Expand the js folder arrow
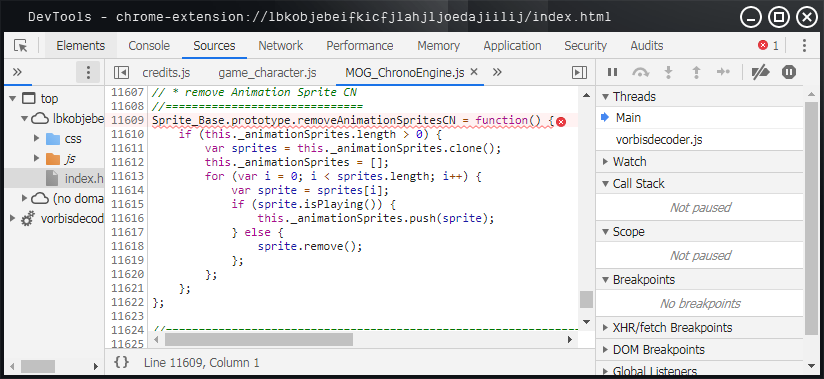 tap(36, 158)
